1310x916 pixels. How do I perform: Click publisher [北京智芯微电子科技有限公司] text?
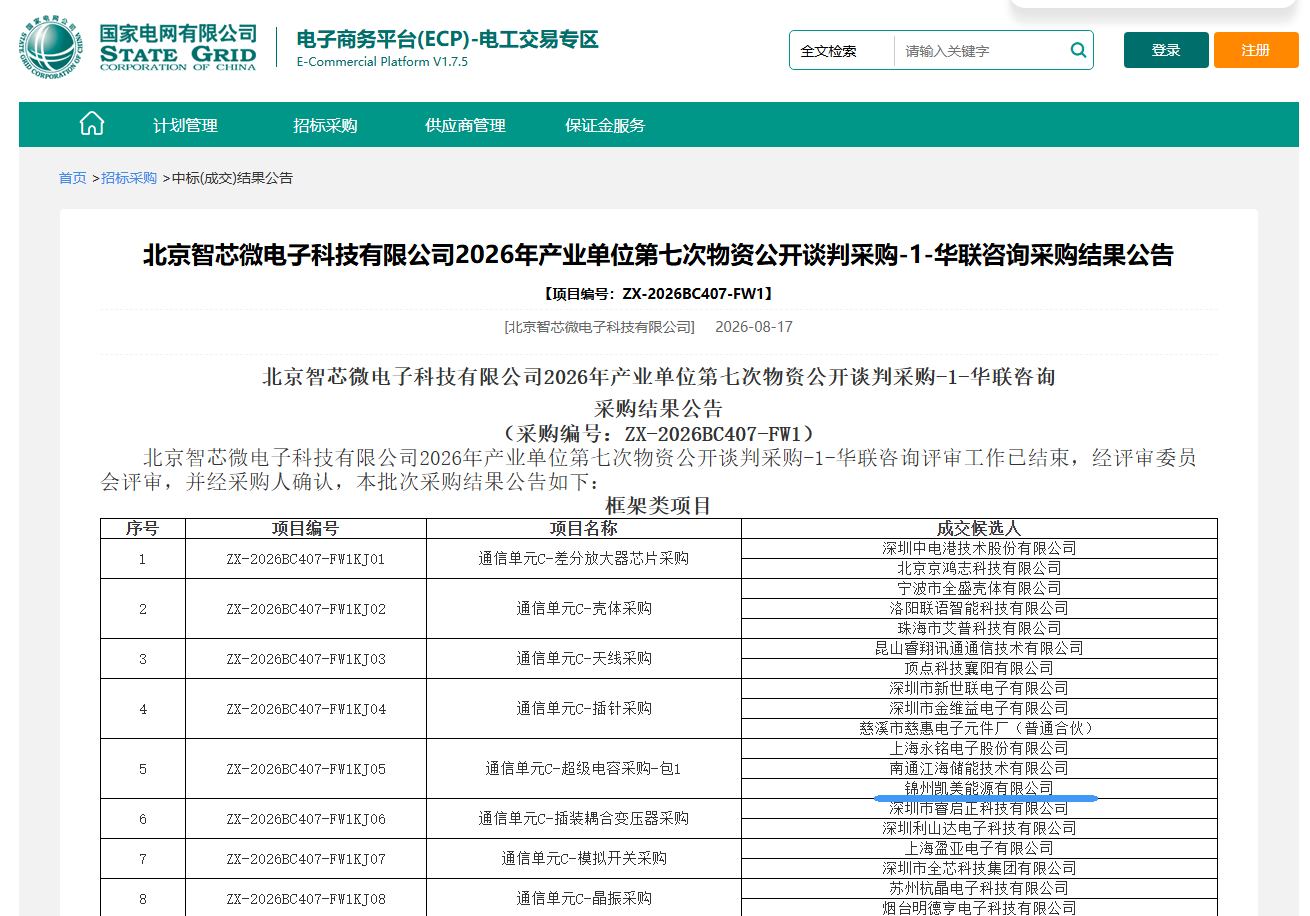pyautogui.click(x=599, y=327)
